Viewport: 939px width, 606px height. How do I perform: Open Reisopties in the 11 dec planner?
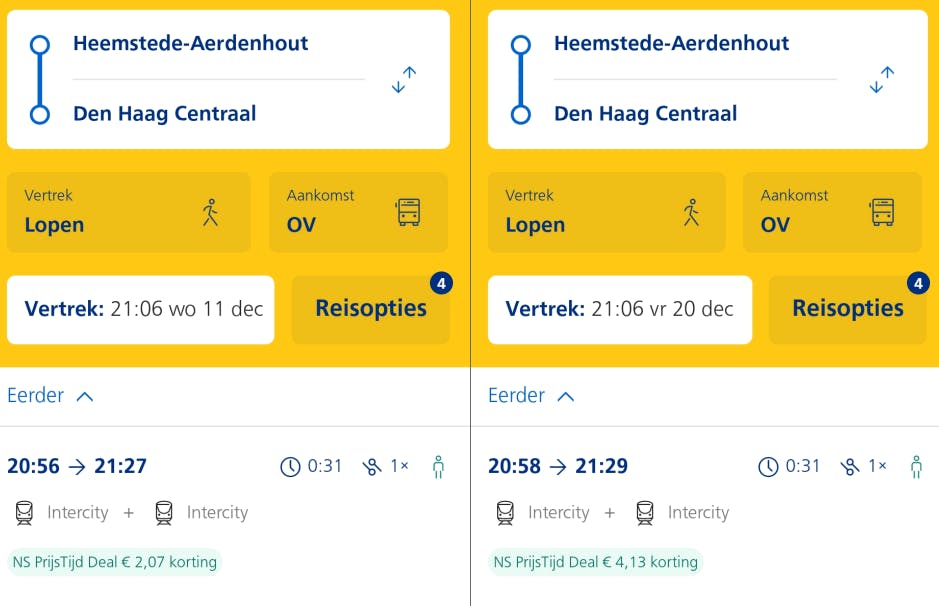[x=371, y=309]
